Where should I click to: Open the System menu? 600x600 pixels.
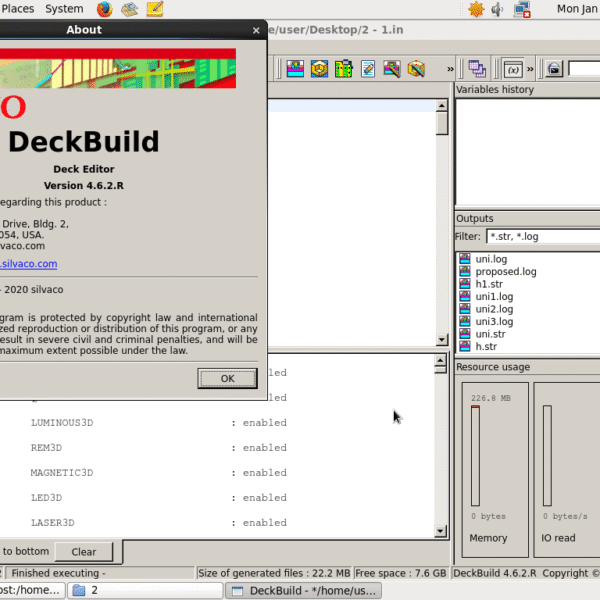tap(64, 9)
